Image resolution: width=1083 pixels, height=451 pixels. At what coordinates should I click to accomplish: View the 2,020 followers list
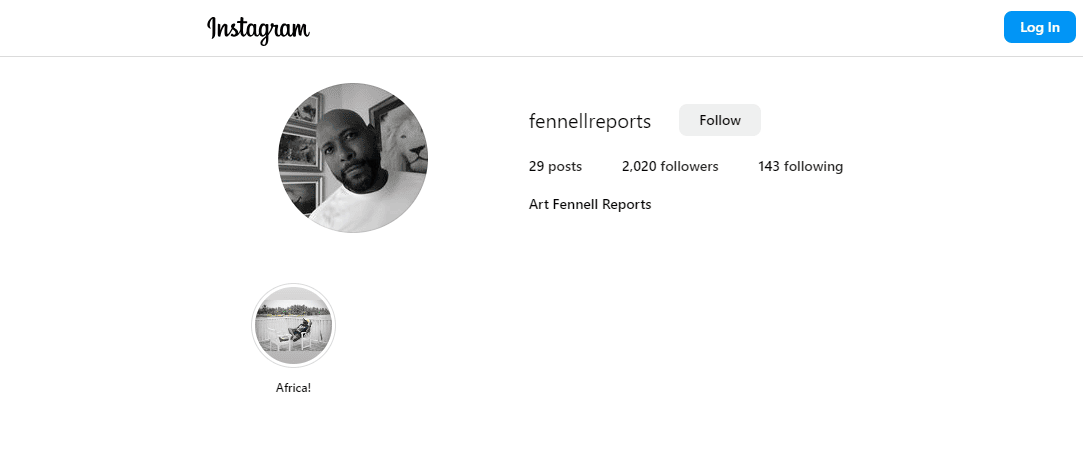tap(670, 166)
